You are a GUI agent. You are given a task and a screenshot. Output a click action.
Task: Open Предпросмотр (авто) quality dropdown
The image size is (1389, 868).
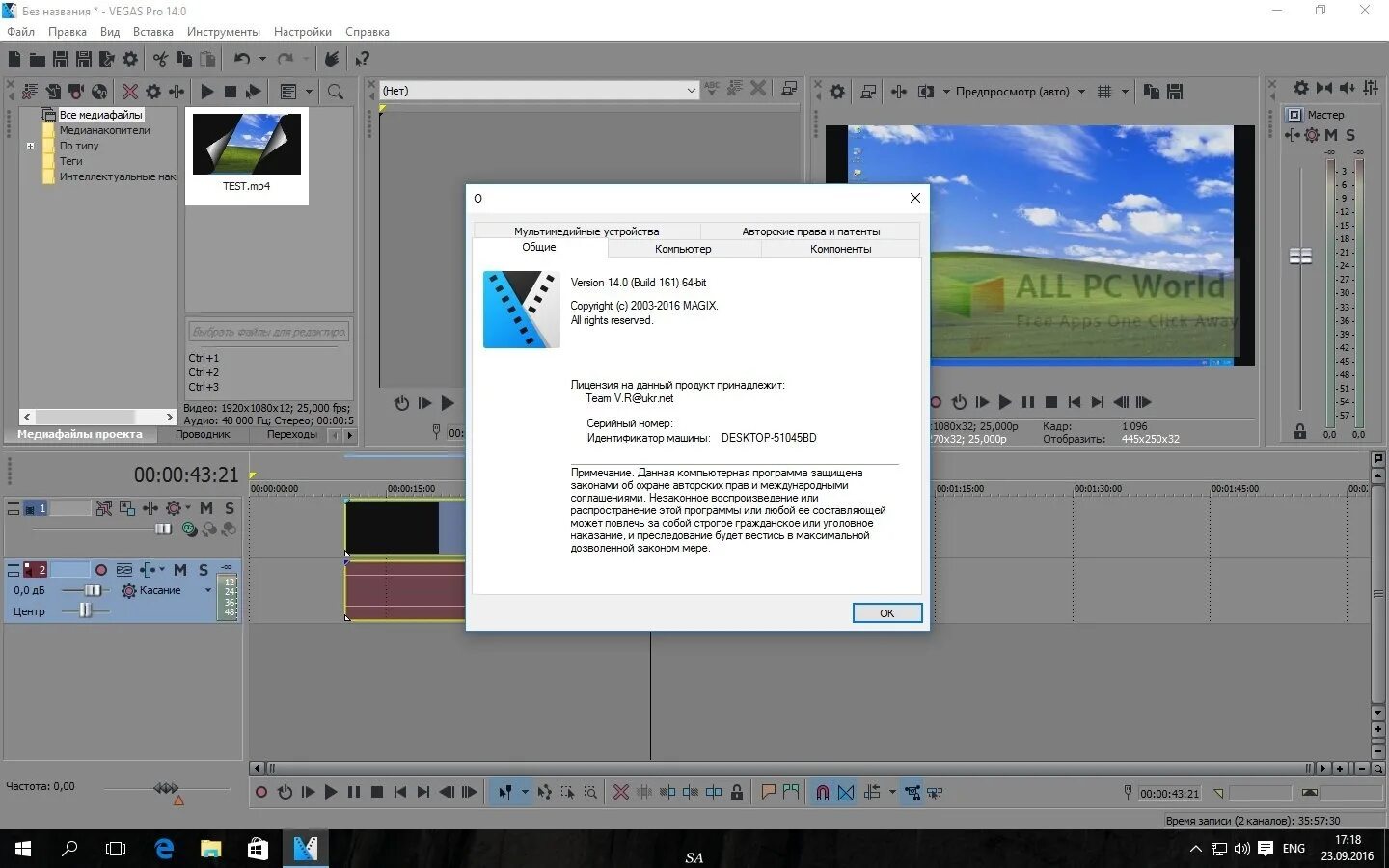pyautogui.click(x=1081, y=92)
